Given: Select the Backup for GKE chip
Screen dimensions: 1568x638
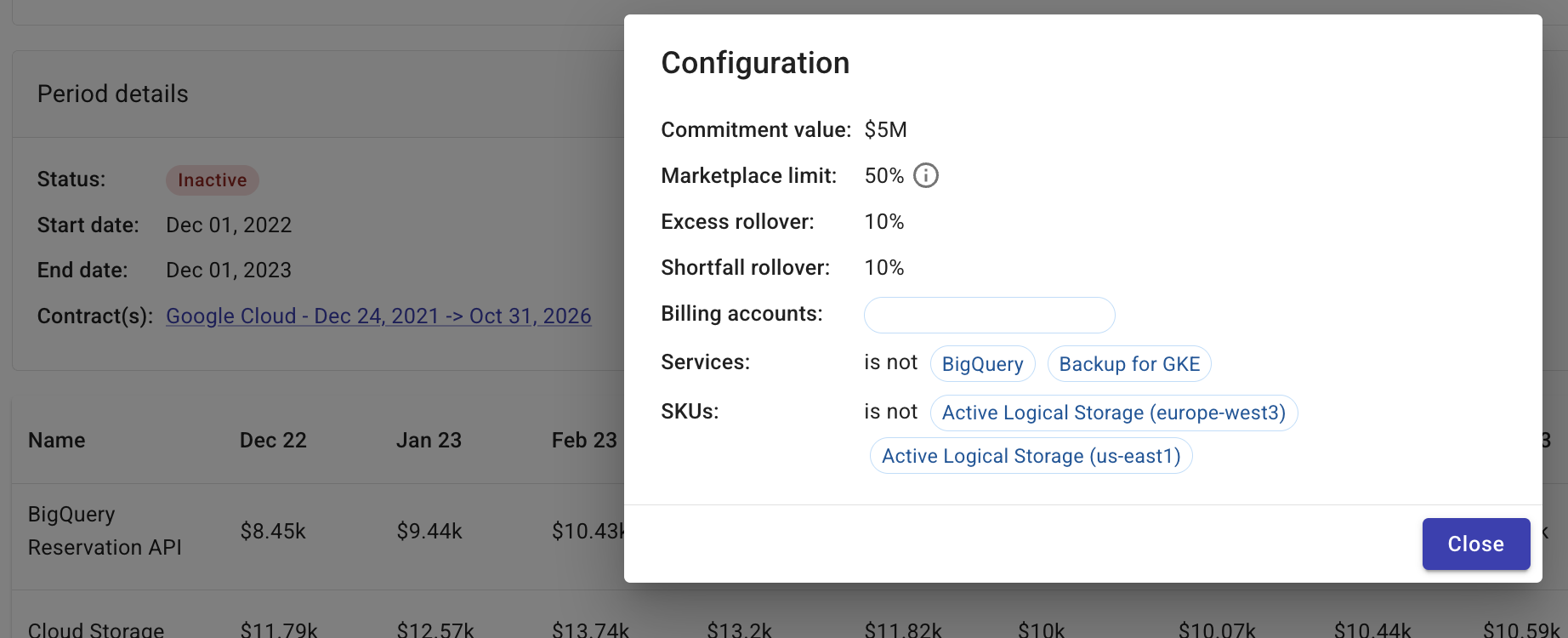Looking at the screenshot, I should (1129, 364).
